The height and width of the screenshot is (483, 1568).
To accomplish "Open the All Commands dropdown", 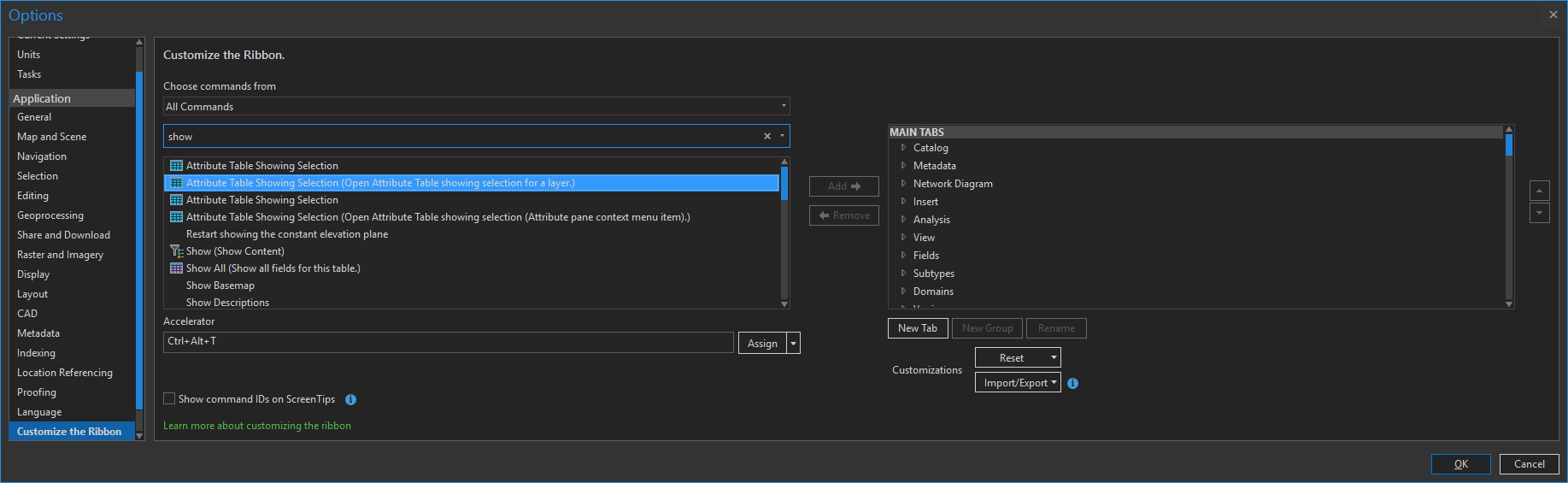I will (476, 106).
